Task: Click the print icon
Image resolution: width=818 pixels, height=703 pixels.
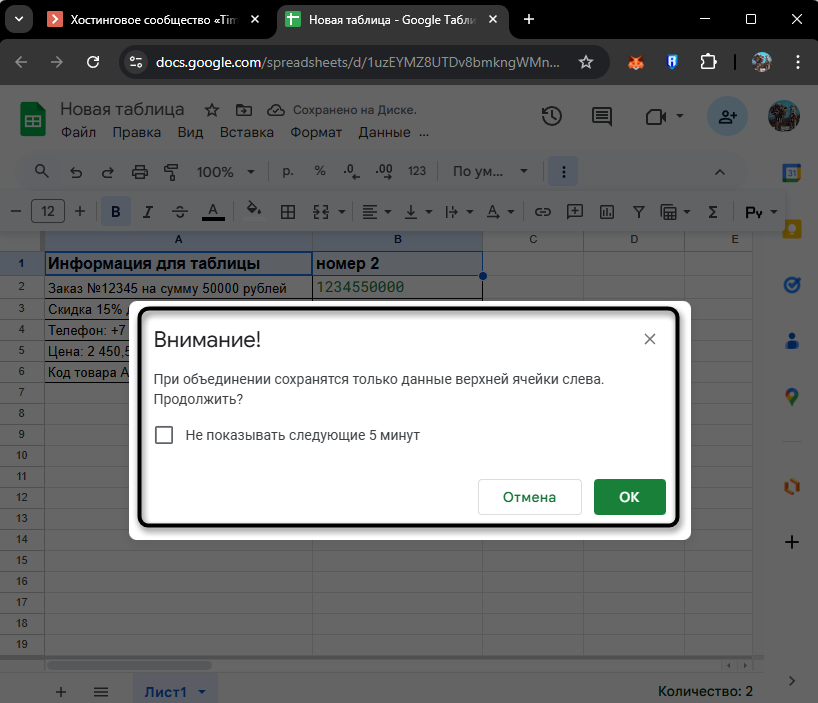Action: click(x=140, y=172)
